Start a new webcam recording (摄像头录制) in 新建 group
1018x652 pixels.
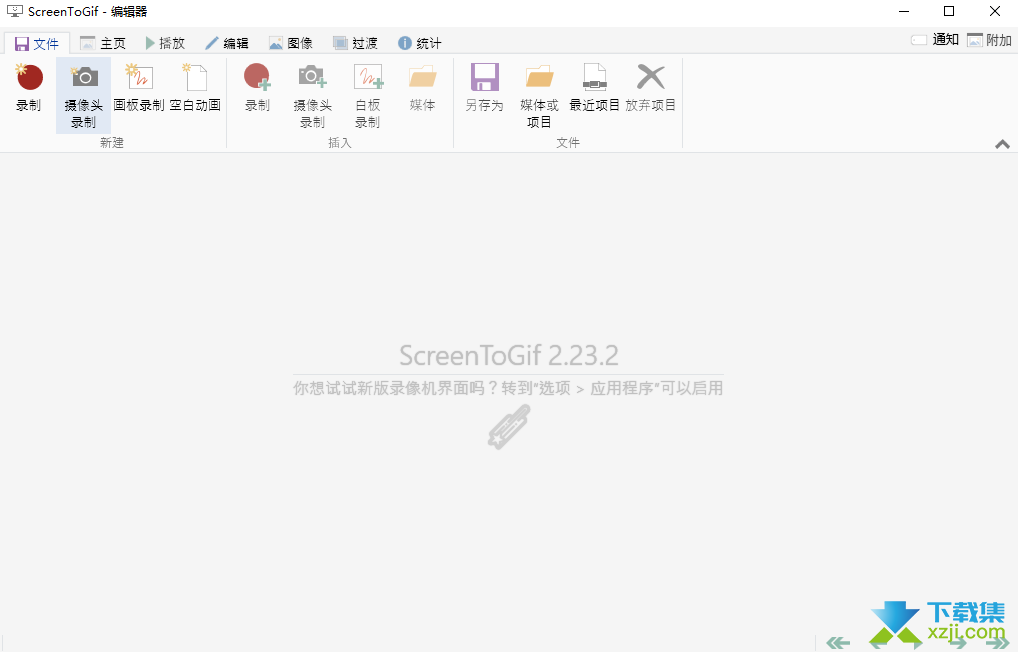(83, 95)
